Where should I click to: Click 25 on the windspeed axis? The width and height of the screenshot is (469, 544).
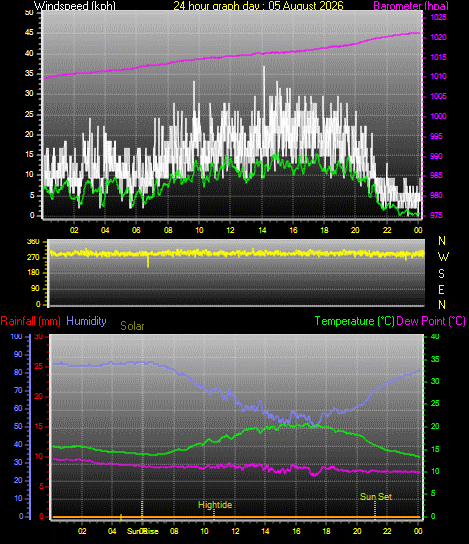[29, 114]
